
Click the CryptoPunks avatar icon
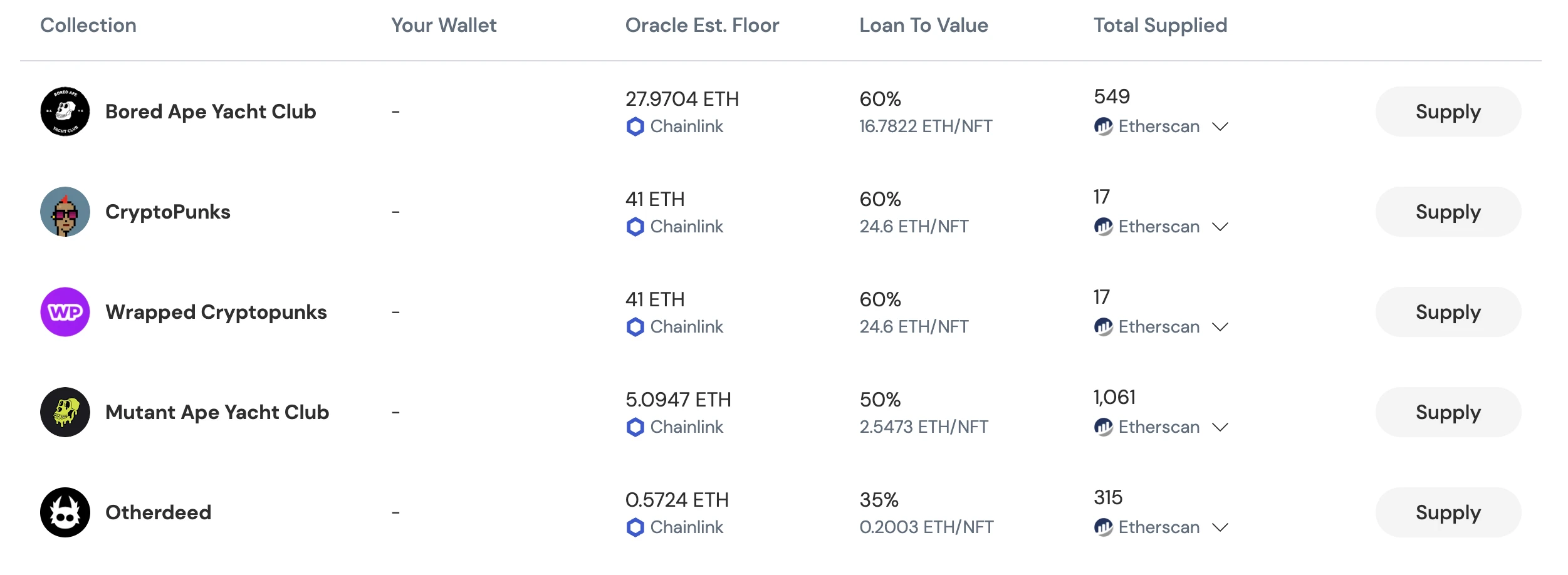pos(65,212)
